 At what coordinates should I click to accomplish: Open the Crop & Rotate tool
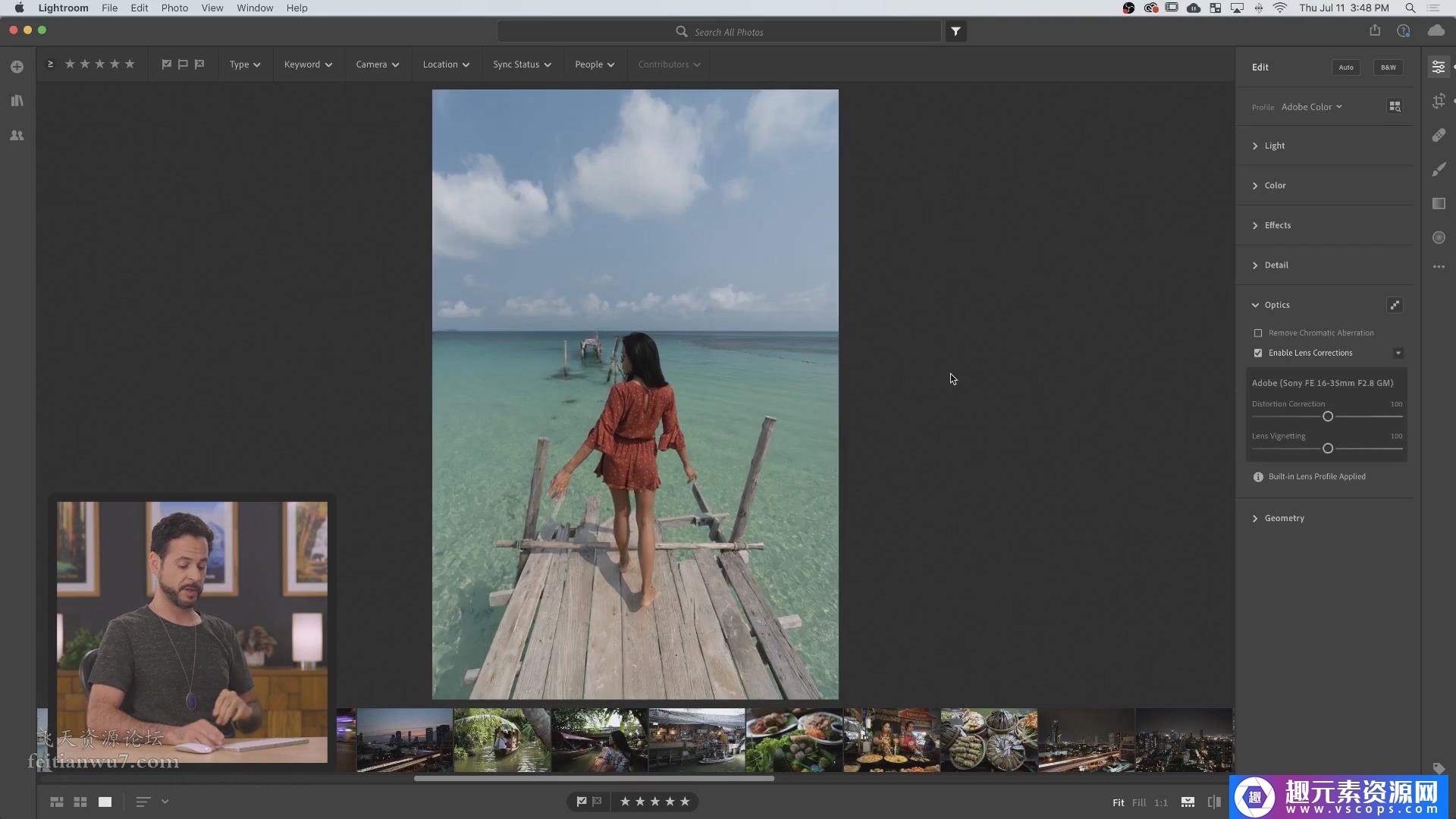coord(1439,101)
